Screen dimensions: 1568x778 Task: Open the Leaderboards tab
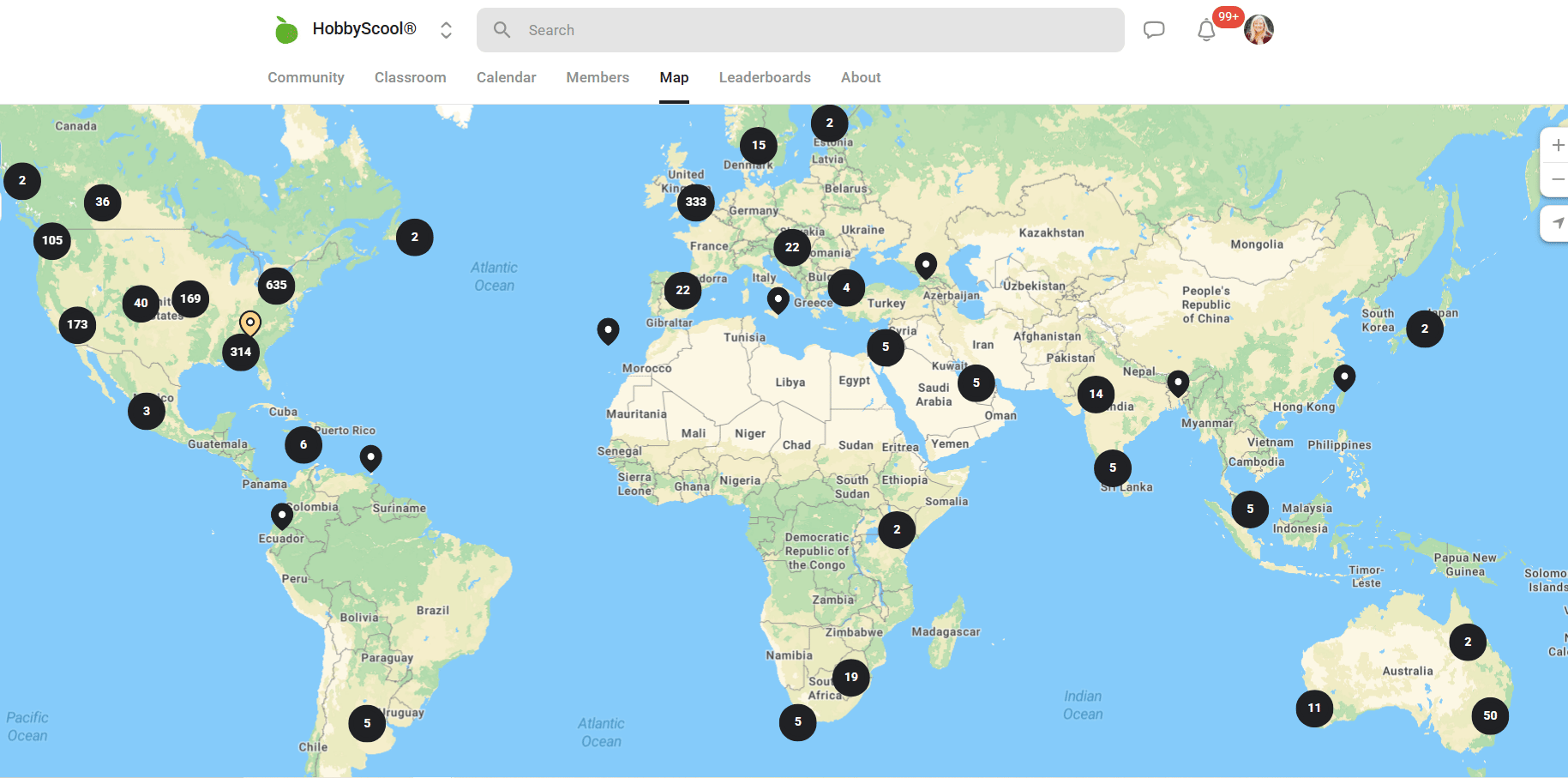[x=764, y=77]
